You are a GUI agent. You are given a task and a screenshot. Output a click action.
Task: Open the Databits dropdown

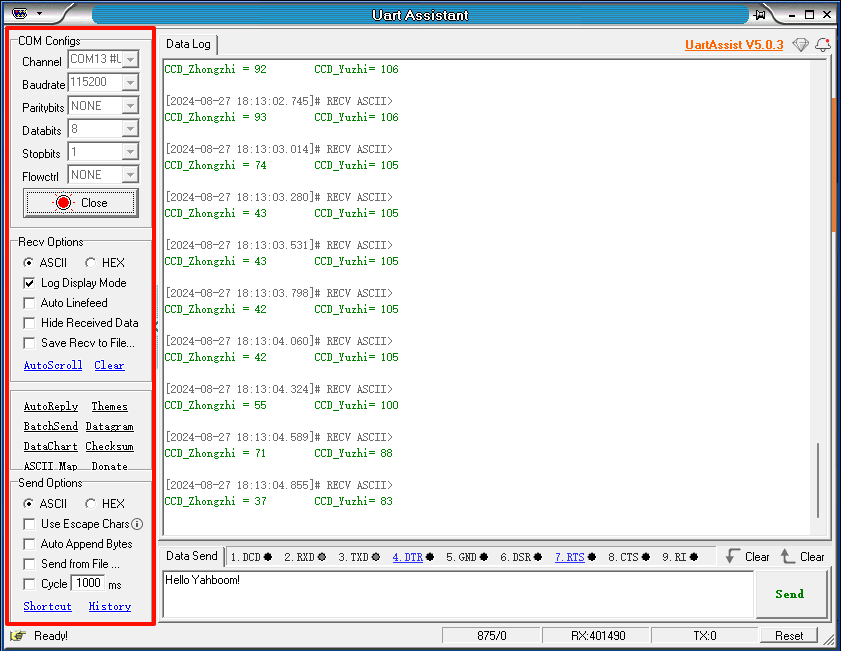[x=130, y=129]
